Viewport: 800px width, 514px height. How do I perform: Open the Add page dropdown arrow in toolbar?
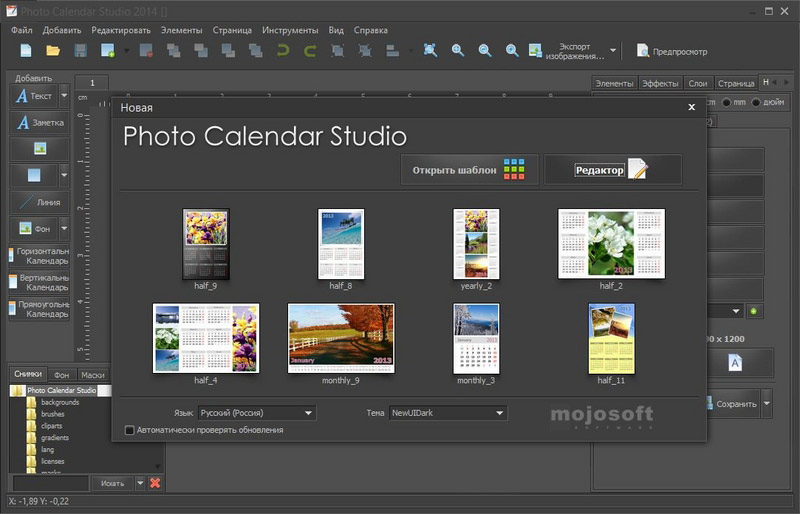pyautogui.click(x=126, y=51)
